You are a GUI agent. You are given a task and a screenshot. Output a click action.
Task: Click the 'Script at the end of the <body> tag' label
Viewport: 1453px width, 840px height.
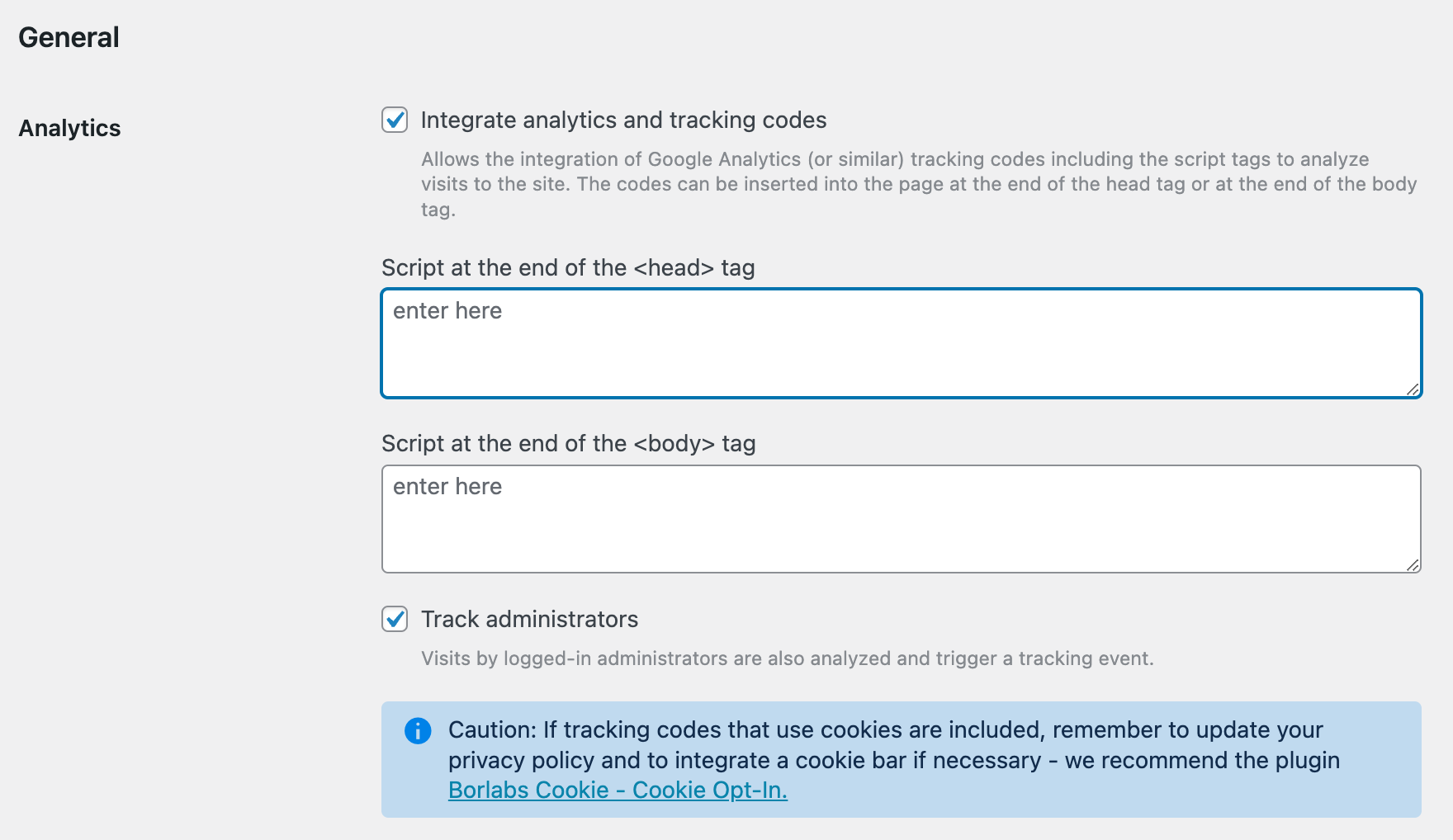coord(568,444)
